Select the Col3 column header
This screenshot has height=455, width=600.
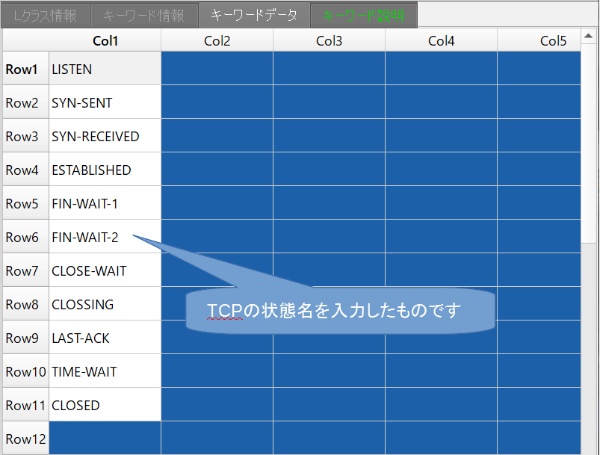[329, 41]
